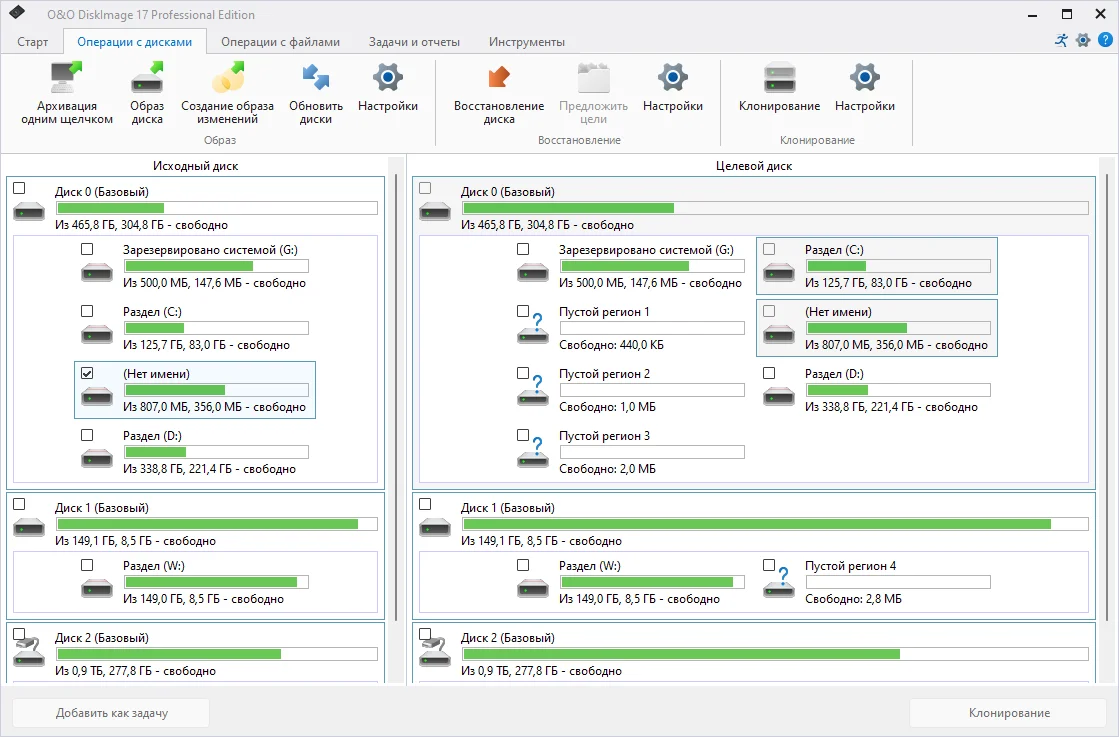The width and height of the screenshot is (1119, 737).
Task: Check target Диск 1 (Базовый) checkbox
Action: (x=425, y=504)
